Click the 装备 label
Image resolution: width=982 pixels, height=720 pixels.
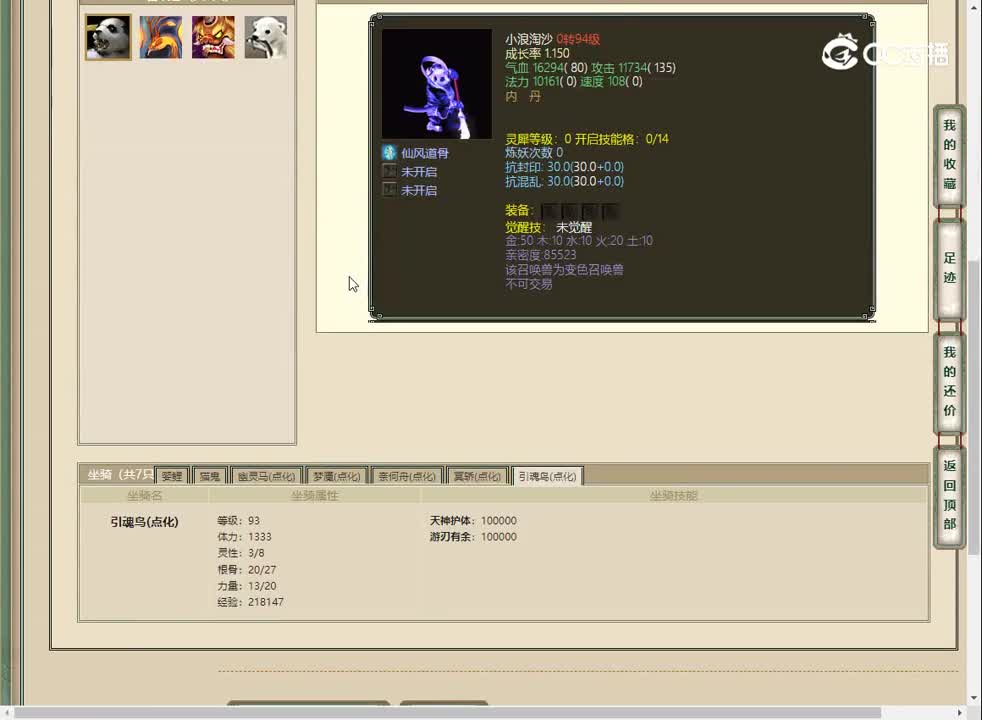(519, 210)
